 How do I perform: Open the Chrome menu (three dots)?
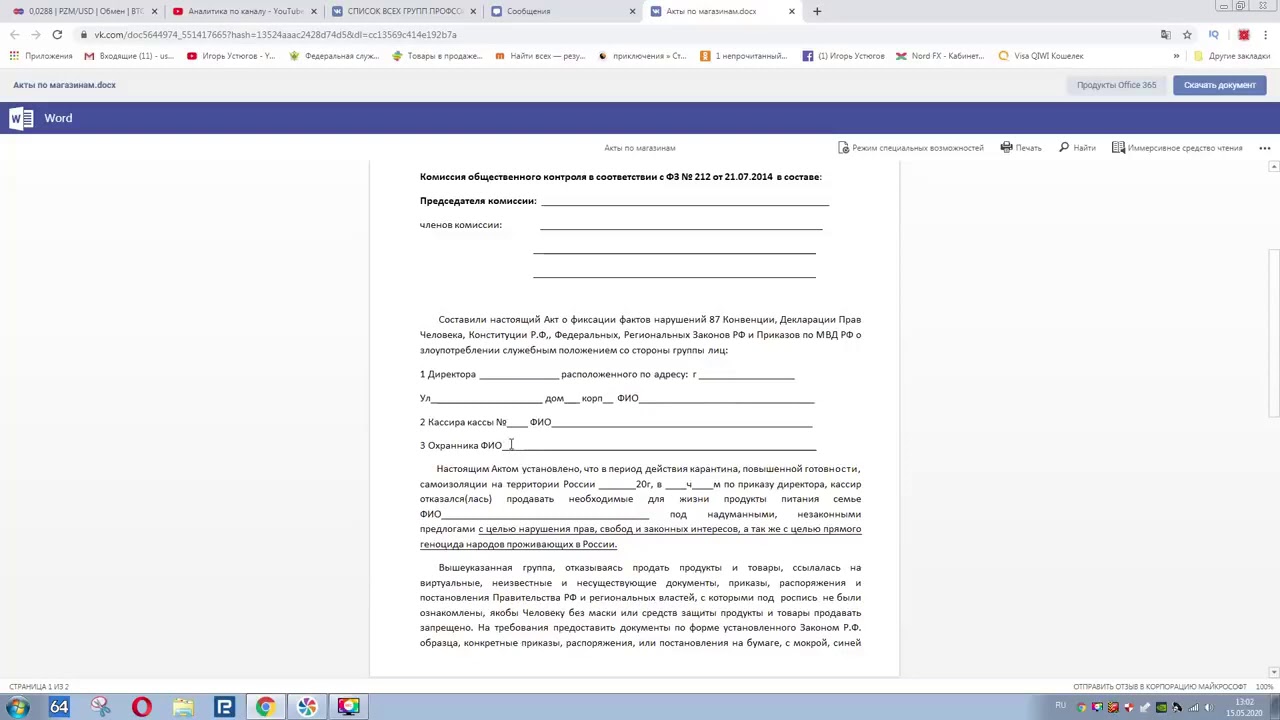point(1266,35)
